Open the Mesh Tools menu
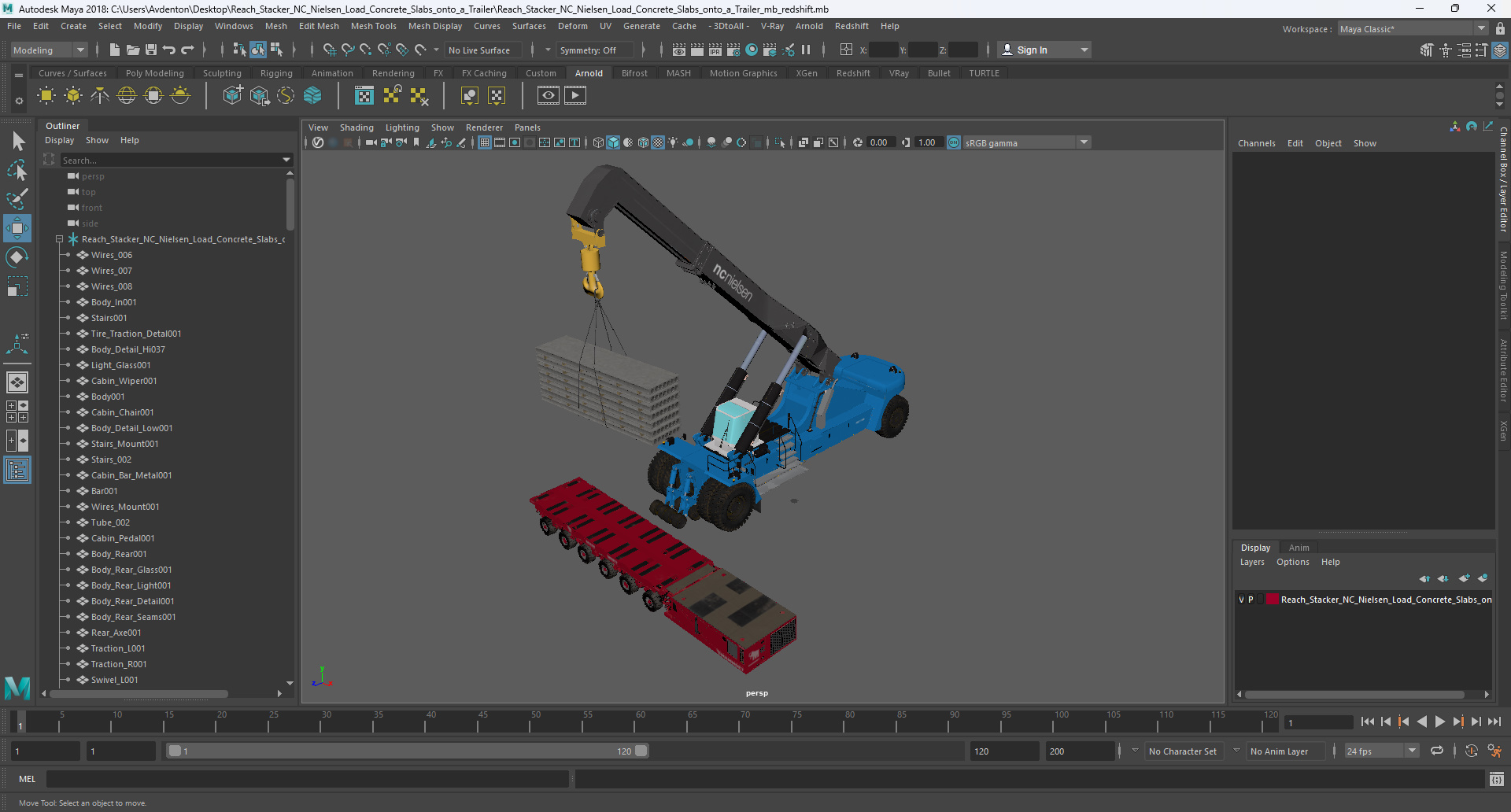 tap(373, 26)
